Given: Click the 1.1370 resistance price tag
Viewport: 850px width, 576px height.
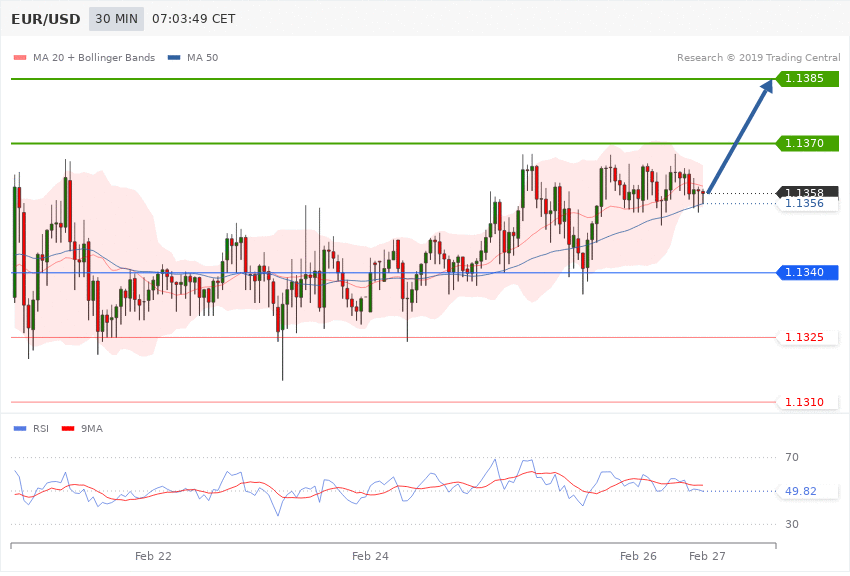Looking at the screenshot, I should 808,143.
